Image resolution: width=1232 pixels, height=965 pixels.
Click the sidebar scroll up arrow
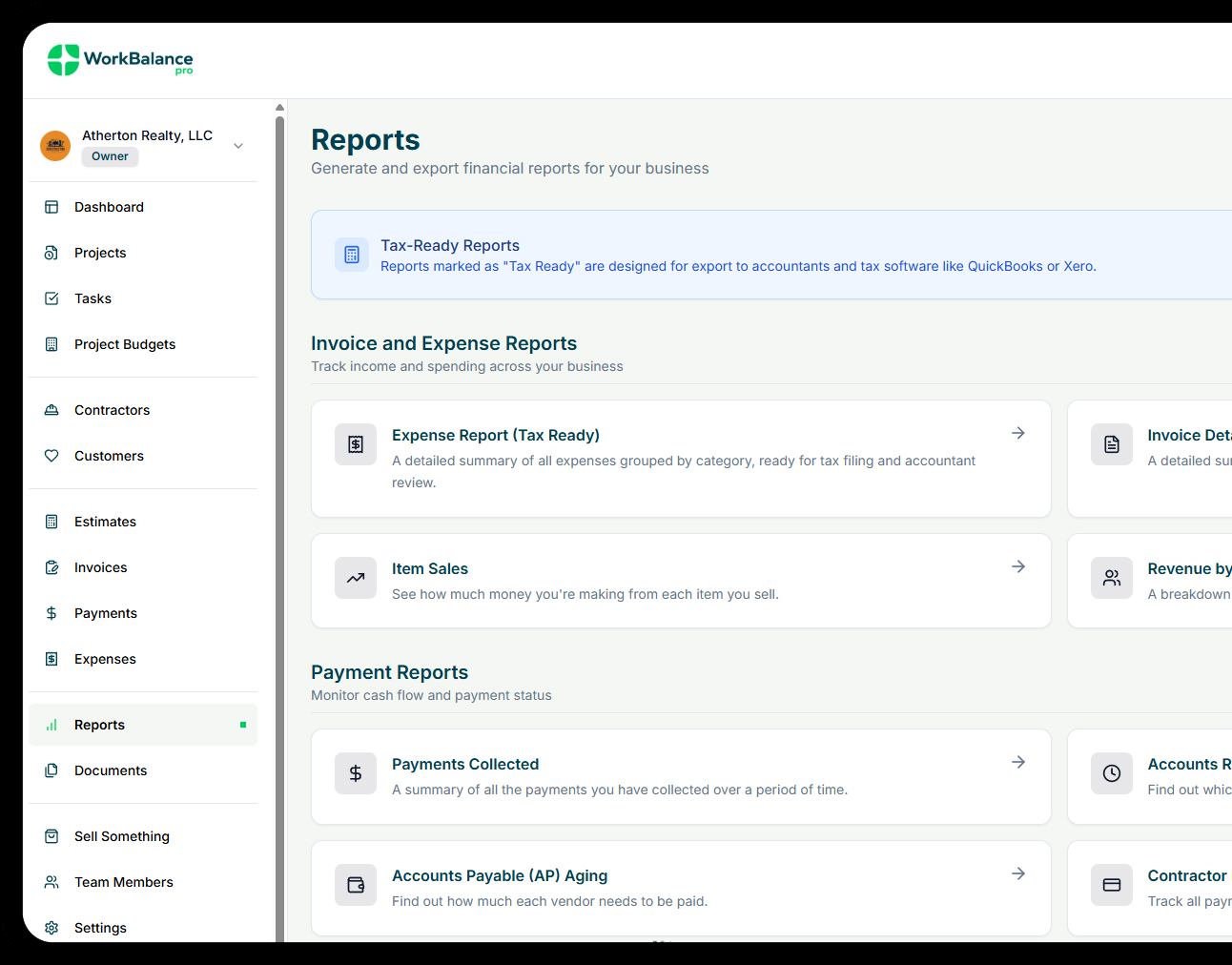[x=279, y=107]
